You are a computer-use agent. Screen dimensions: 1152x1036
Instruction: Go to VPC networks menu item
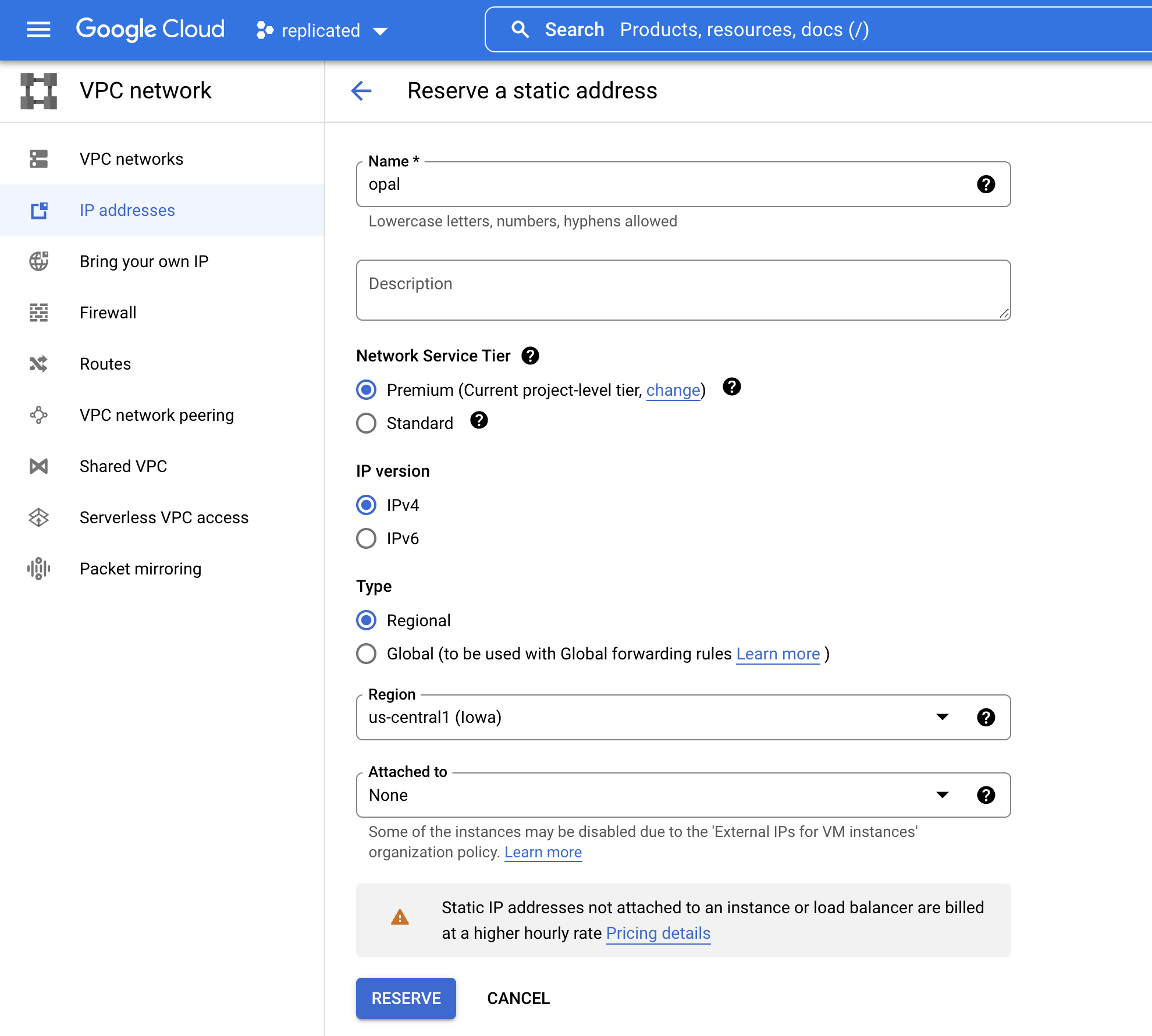coord(131,159)
